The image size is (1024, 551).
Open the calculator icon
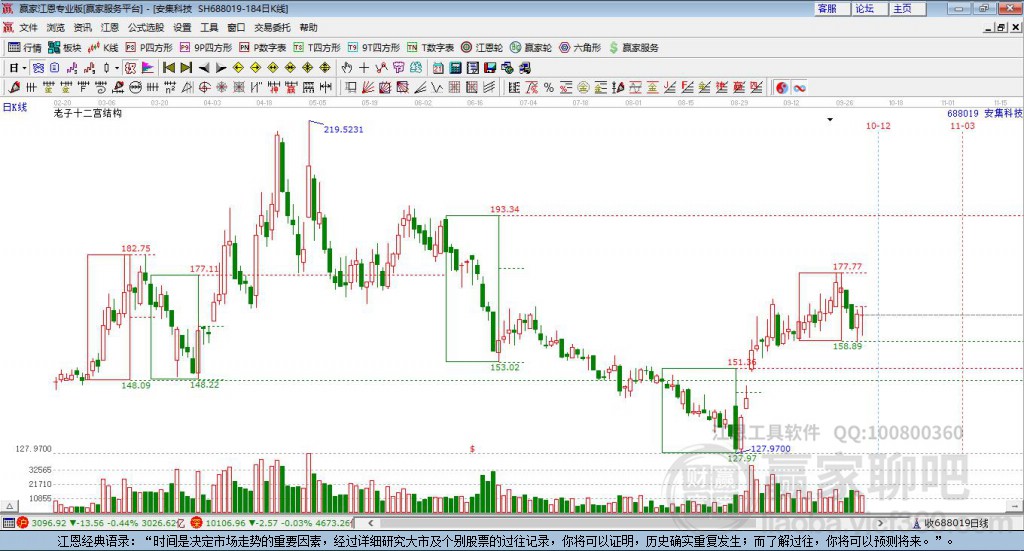click(456, 68)
